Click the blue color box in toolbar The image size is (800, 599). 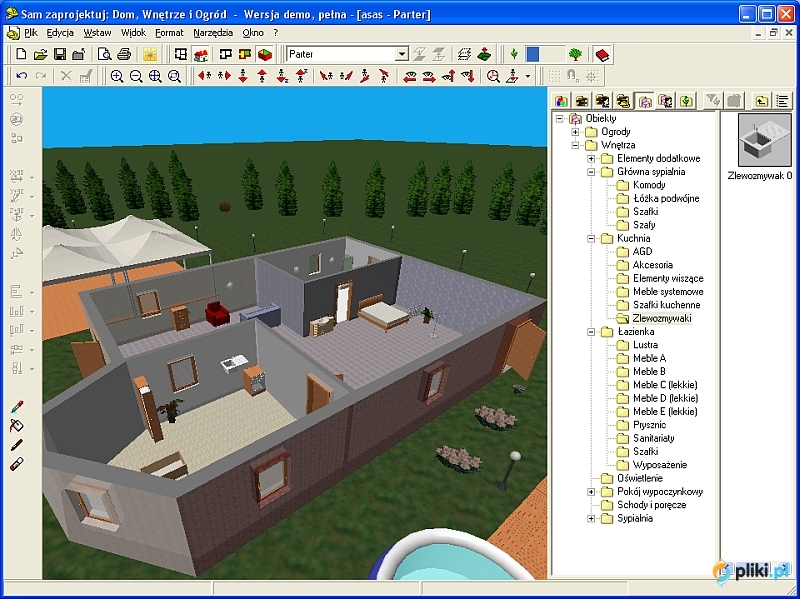click(533, 54)
